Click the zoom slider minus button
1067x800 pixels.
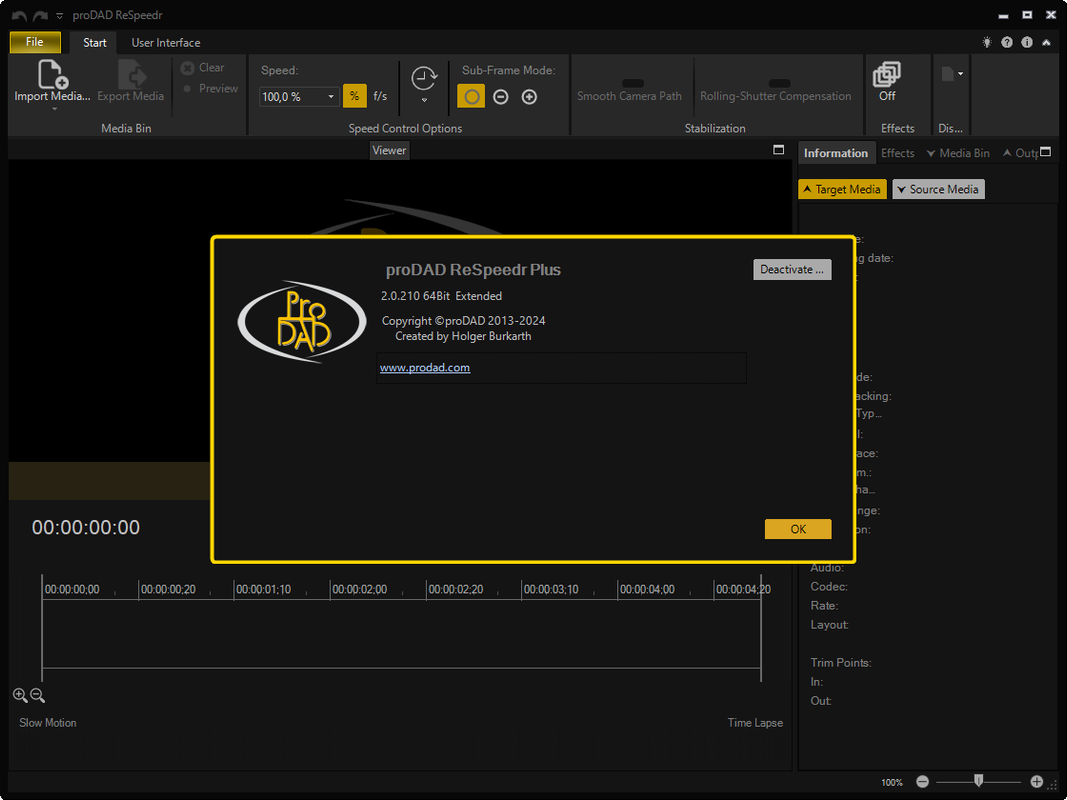pos(922,782)
